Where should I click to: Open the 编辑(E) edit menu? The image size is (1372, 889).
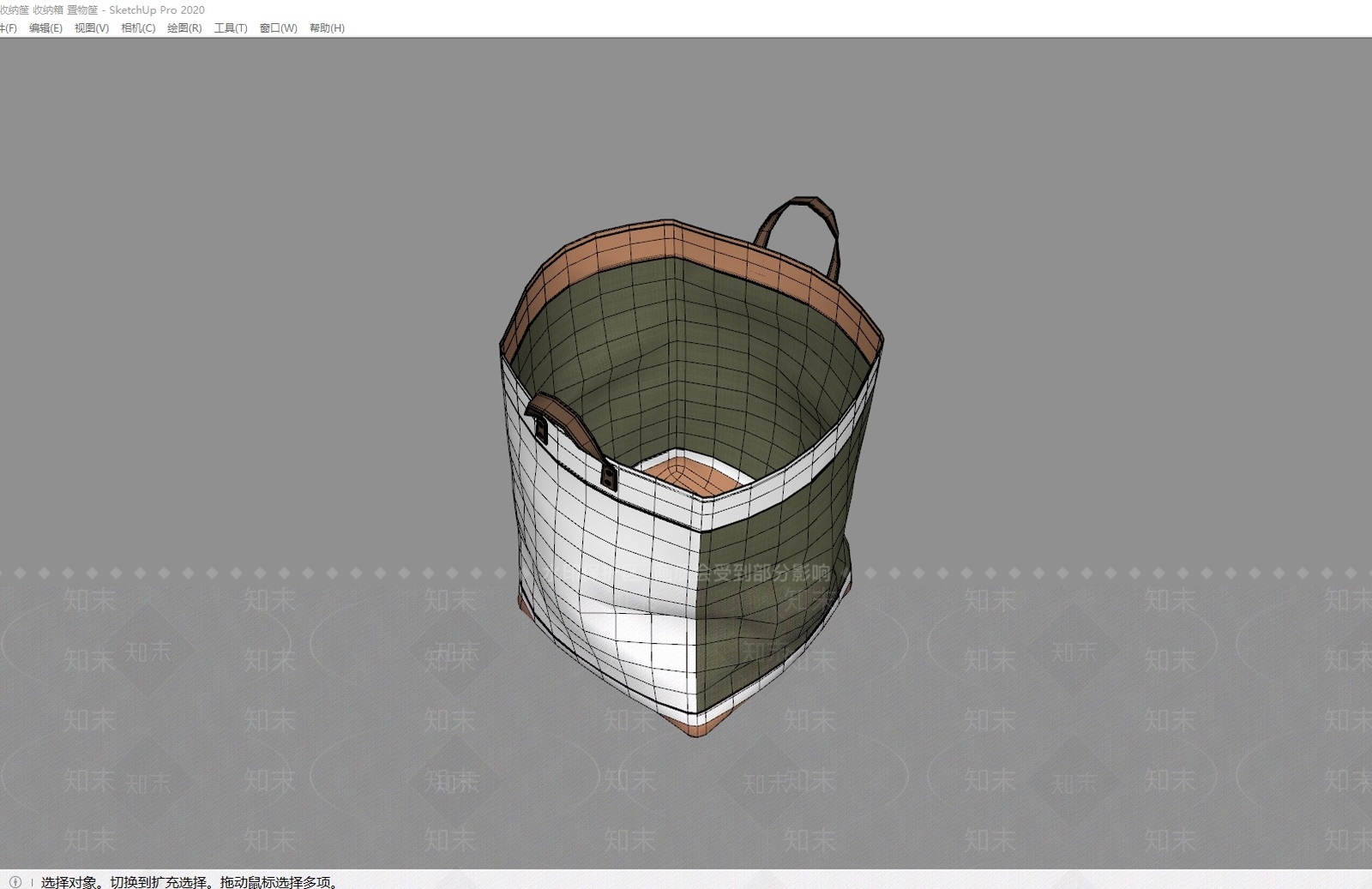[45, 28]
